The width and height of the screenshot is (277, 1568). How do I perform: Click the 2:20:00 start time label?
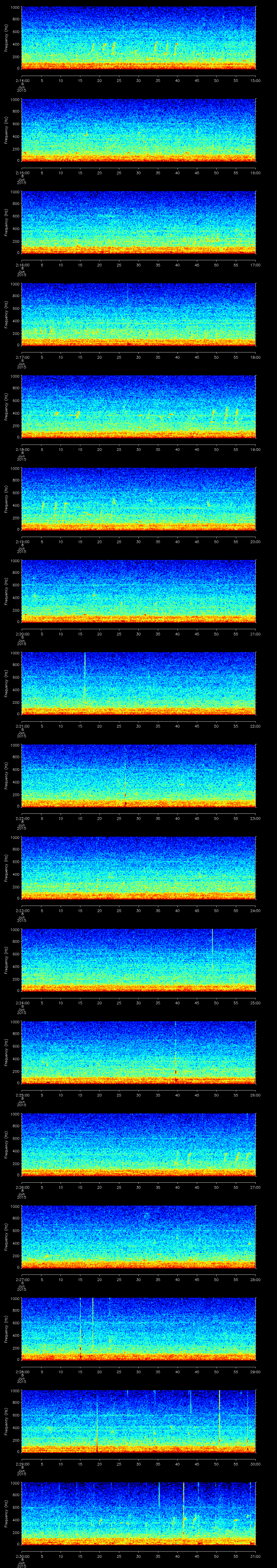[22, 634]
